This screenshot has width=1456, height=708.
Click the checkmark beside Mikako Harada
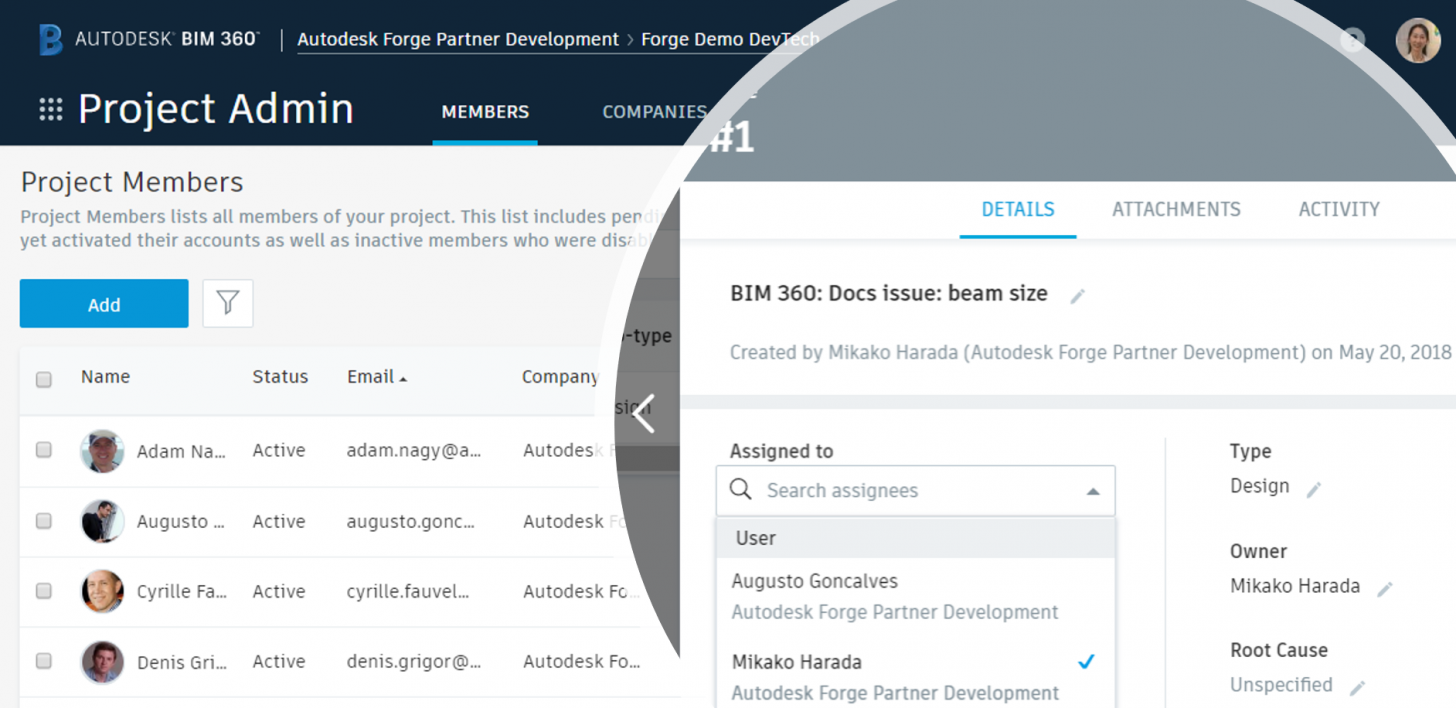[1086, 662]
